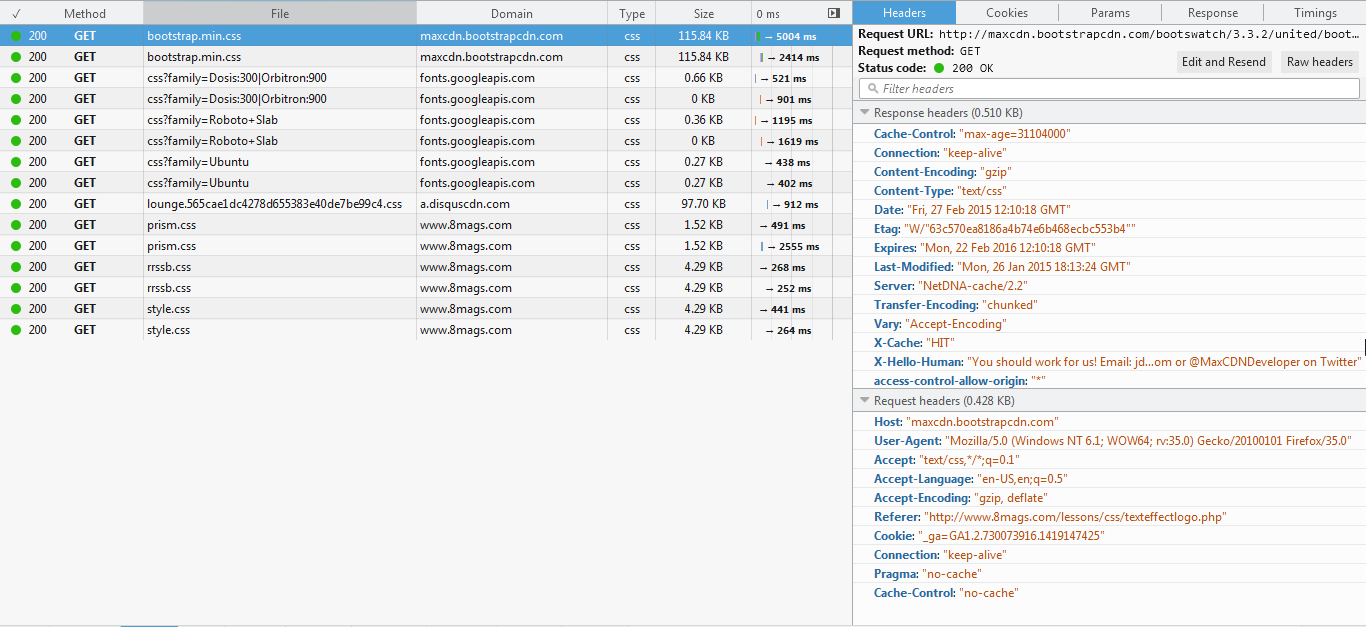The width and height of the screenshot is (1366, 627).
Task: Click the 0.66 KB size cell
Action: click(704, 78)
